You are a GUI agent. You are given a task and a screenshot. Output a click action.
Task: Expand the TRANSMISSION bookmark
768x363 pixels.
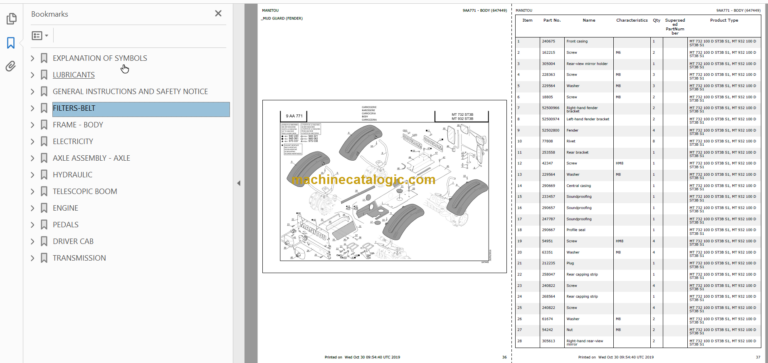[32, 258]
